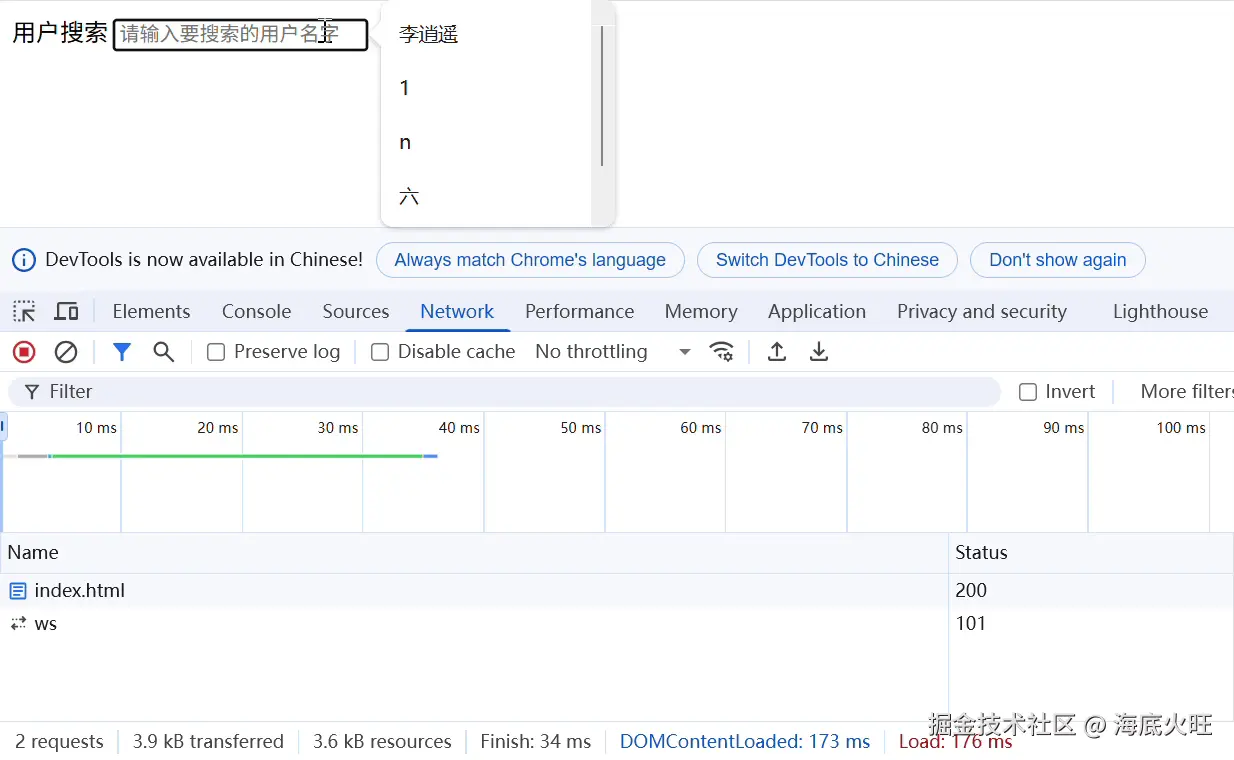1234x760 pixels.
Task: Choose the suggestion 六
Action: pos(488,196)
